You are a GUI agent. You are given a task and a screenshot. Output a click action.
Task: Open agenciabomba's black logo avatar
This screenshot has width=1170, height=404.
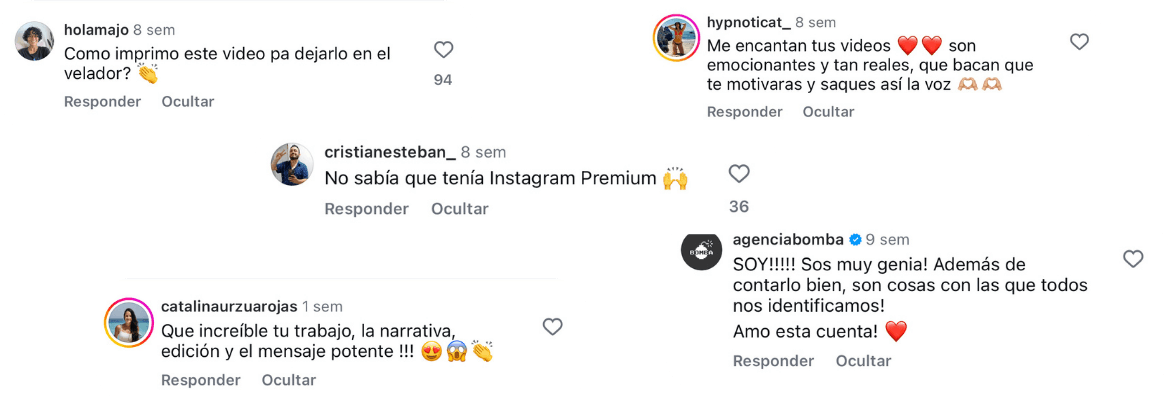(701, 252)
